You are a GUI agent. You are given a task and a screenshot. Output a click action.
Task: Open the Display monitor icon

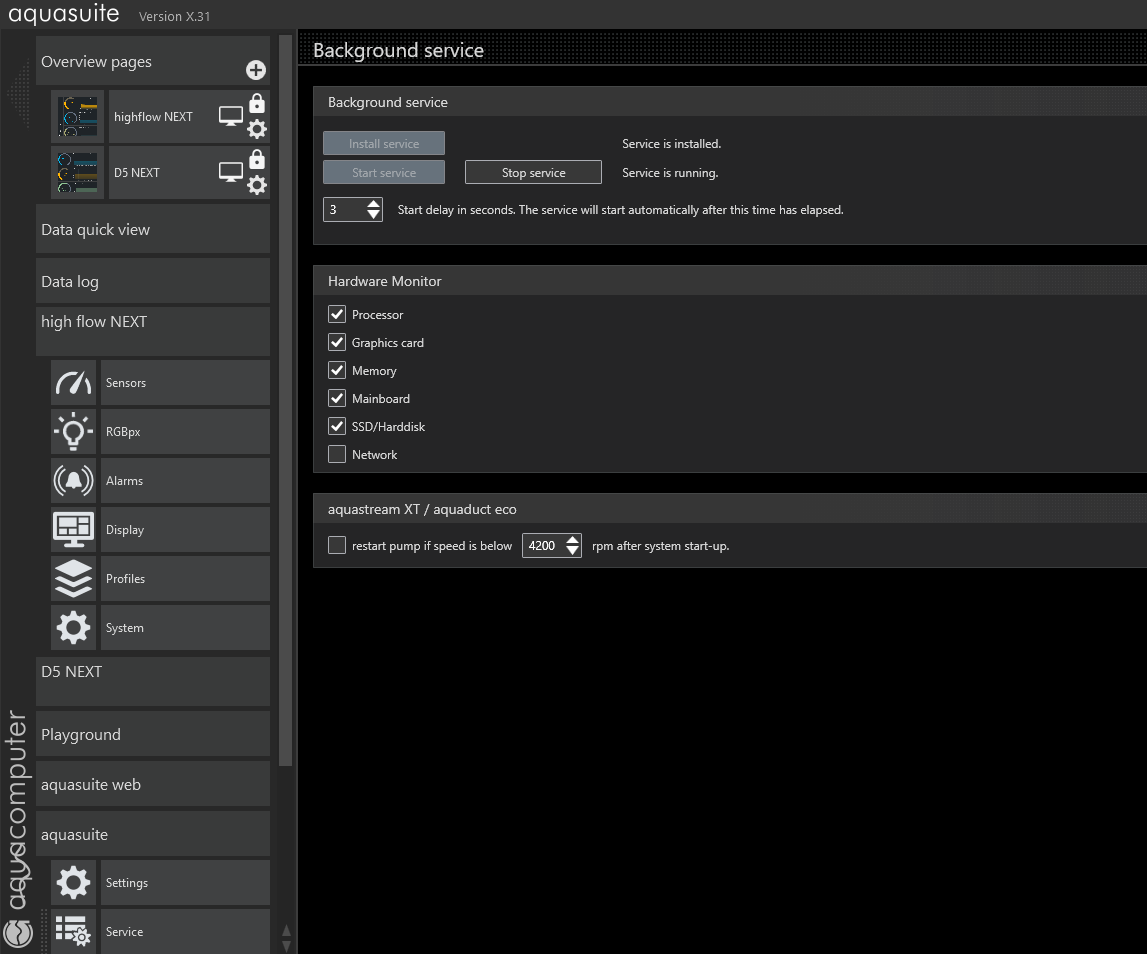click(74, 530)
